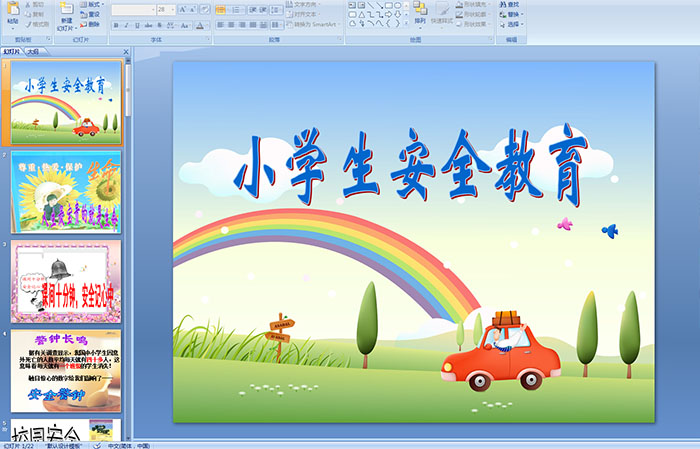Select the Text Box shape in gallery
Screen dimensions: 700x449
[x=352, y=5]
